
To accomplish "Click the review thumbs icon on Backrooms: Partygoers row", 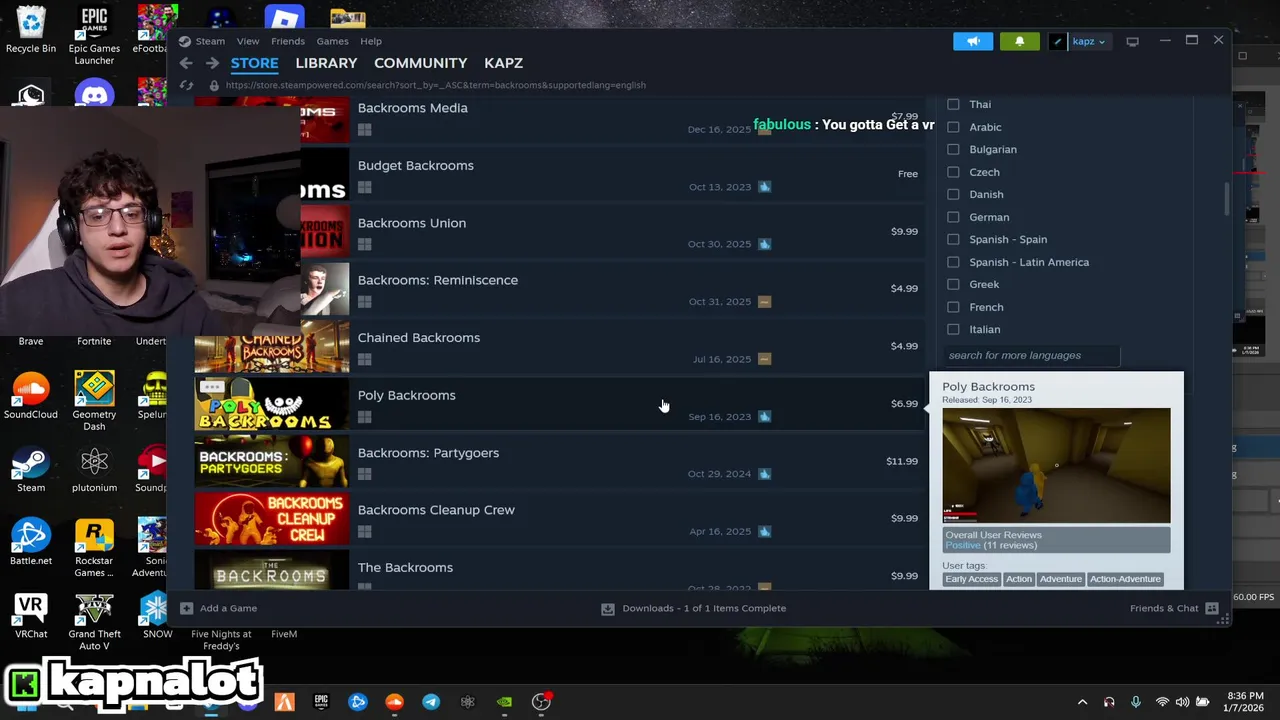I will point(764,474).
